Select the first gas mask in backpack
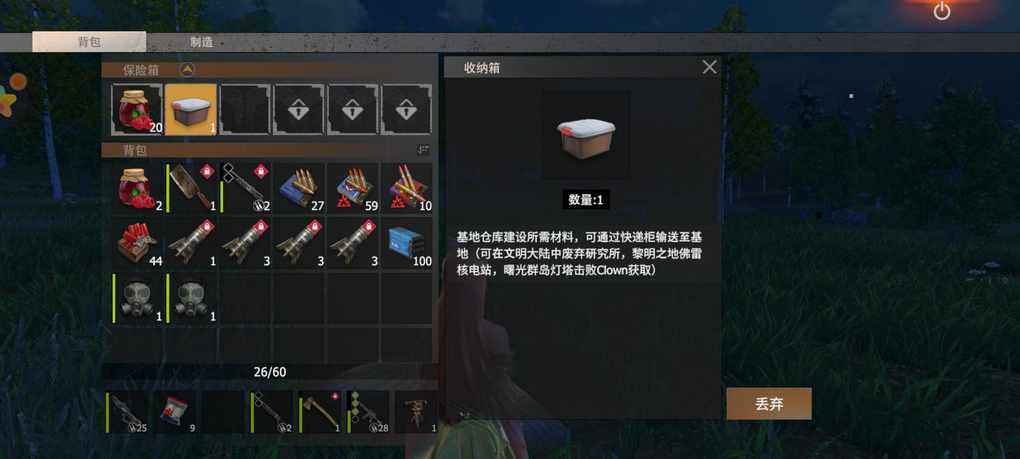The height and width of the screenshot is (459, 1020). point(137,298)
